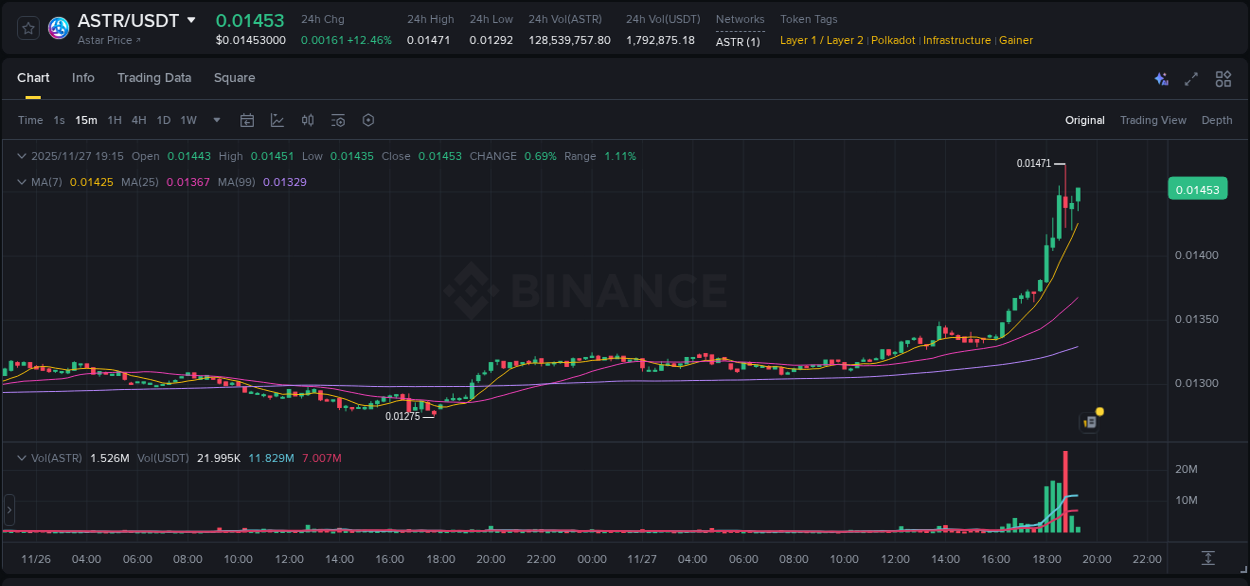Open the AI analysis assistant
The image size is (1250, 586).
point(1161,78)
